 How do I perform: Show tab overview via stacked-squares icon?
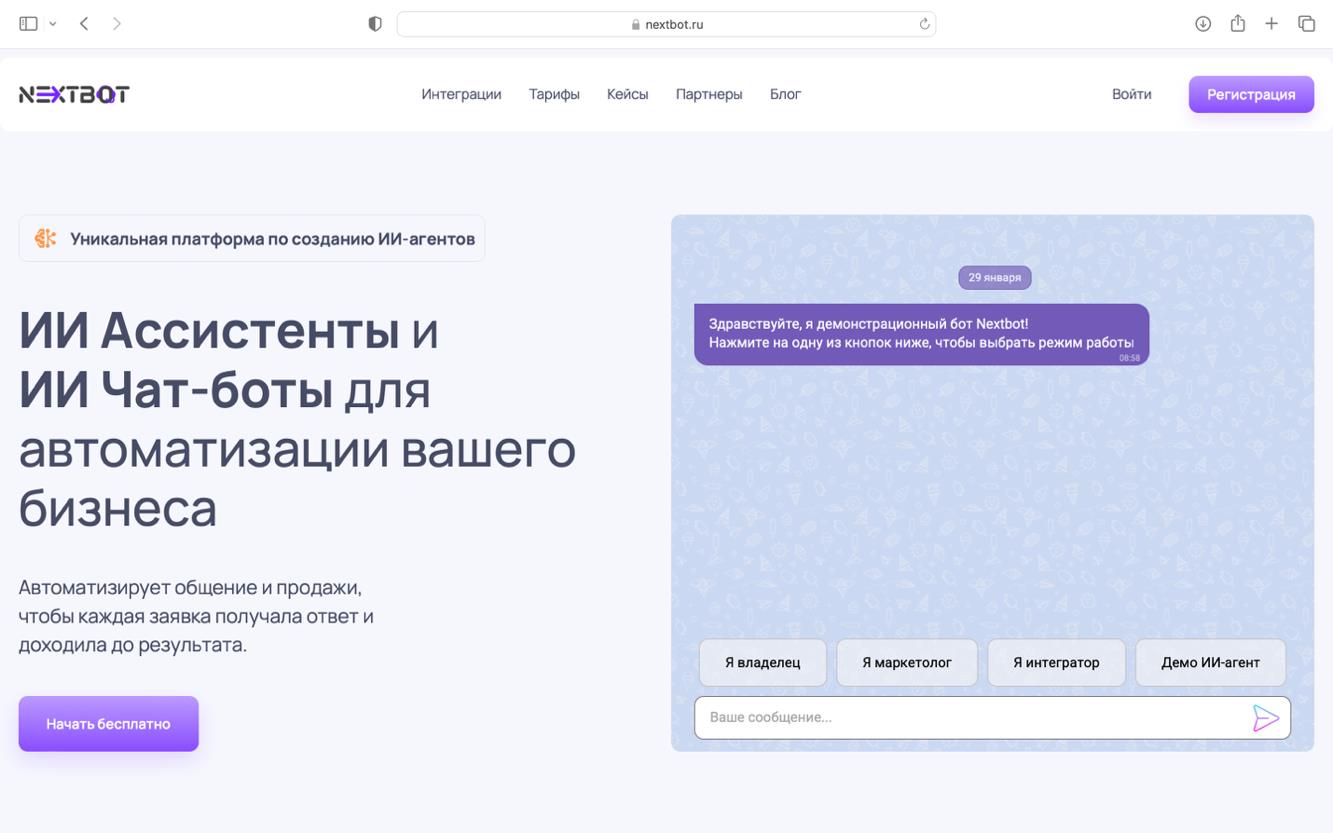click(1305, 22)
